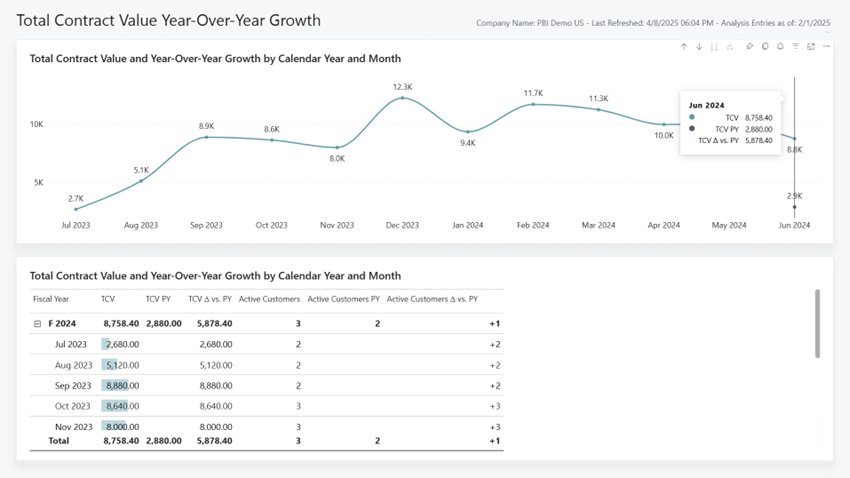
Task: Click the report title Total Contract Value Year-Over-Year Growth
Action: point(169,21)
